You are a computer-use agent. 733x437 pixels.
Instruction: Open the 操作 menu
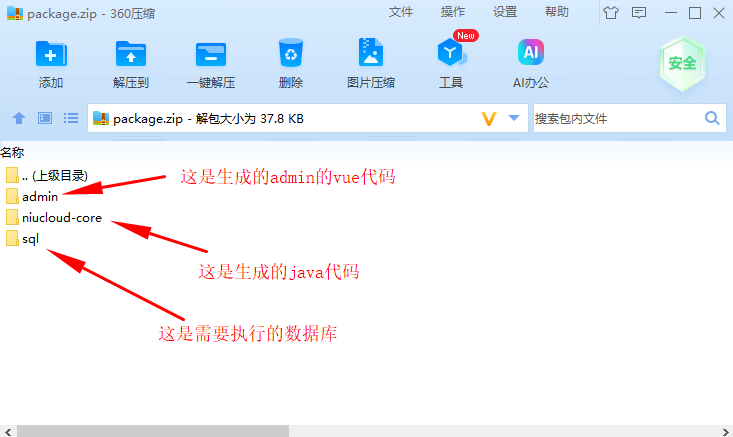[x=453, y=12]
